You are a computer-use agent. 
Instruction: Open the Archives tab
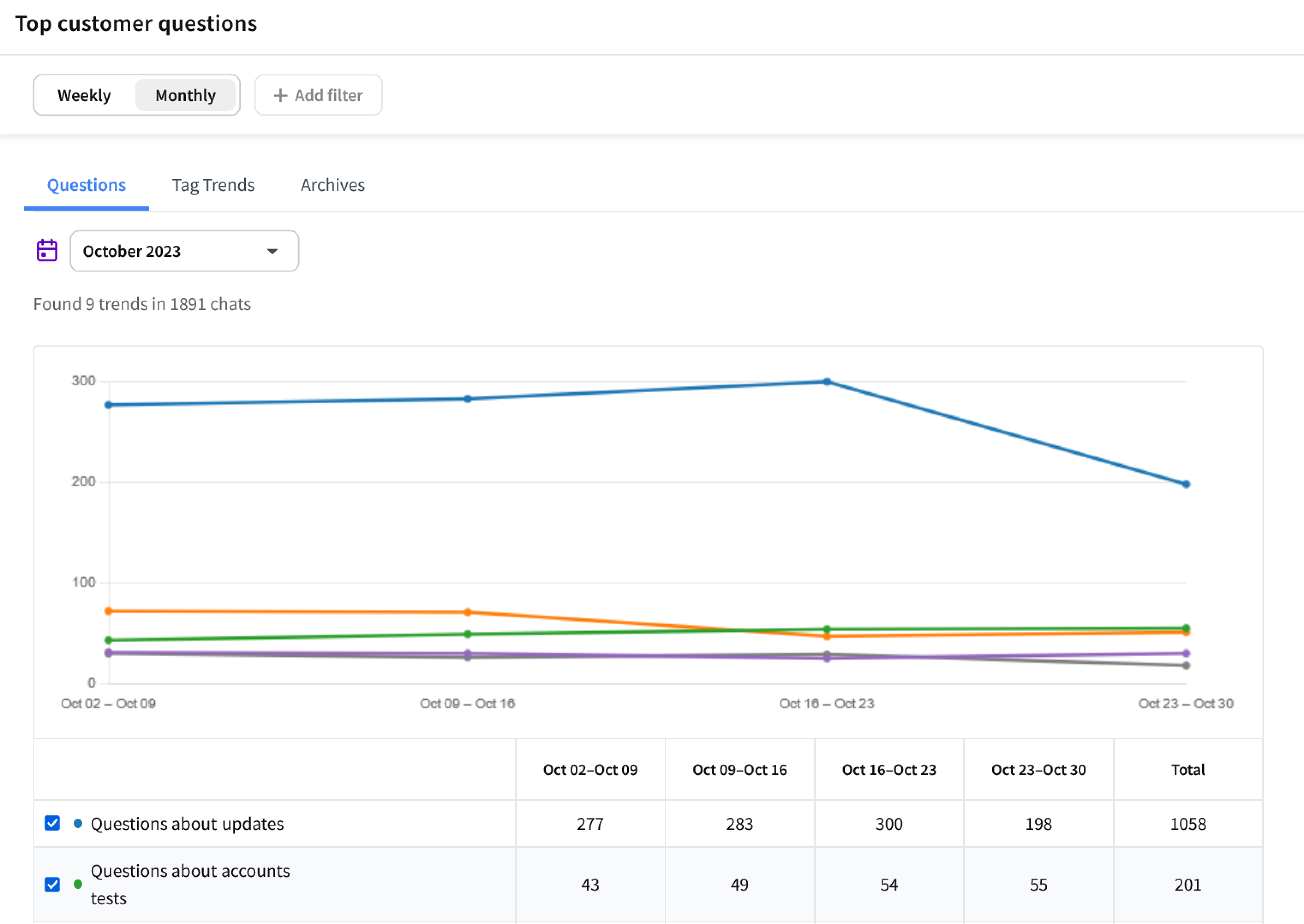tap(333, 185)
